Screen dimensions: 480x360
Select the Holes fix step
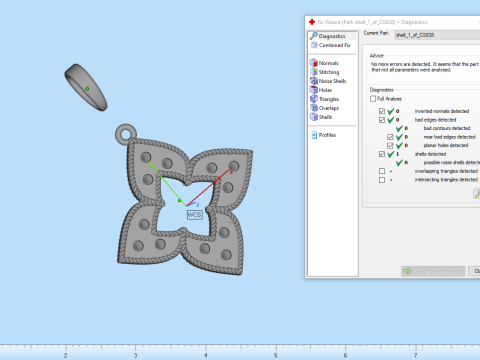click(x=325, y=90)
